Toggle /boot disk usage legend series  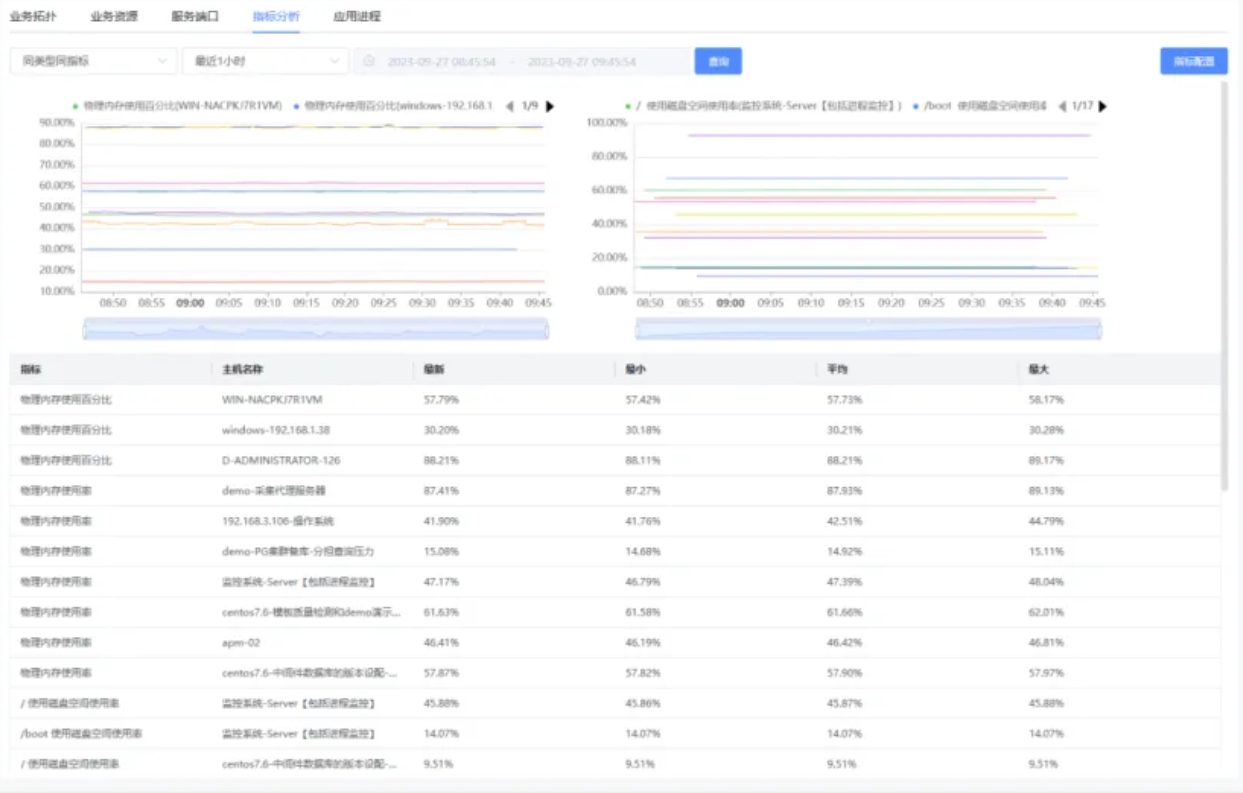pyautogui.click(x=985, y=106)
